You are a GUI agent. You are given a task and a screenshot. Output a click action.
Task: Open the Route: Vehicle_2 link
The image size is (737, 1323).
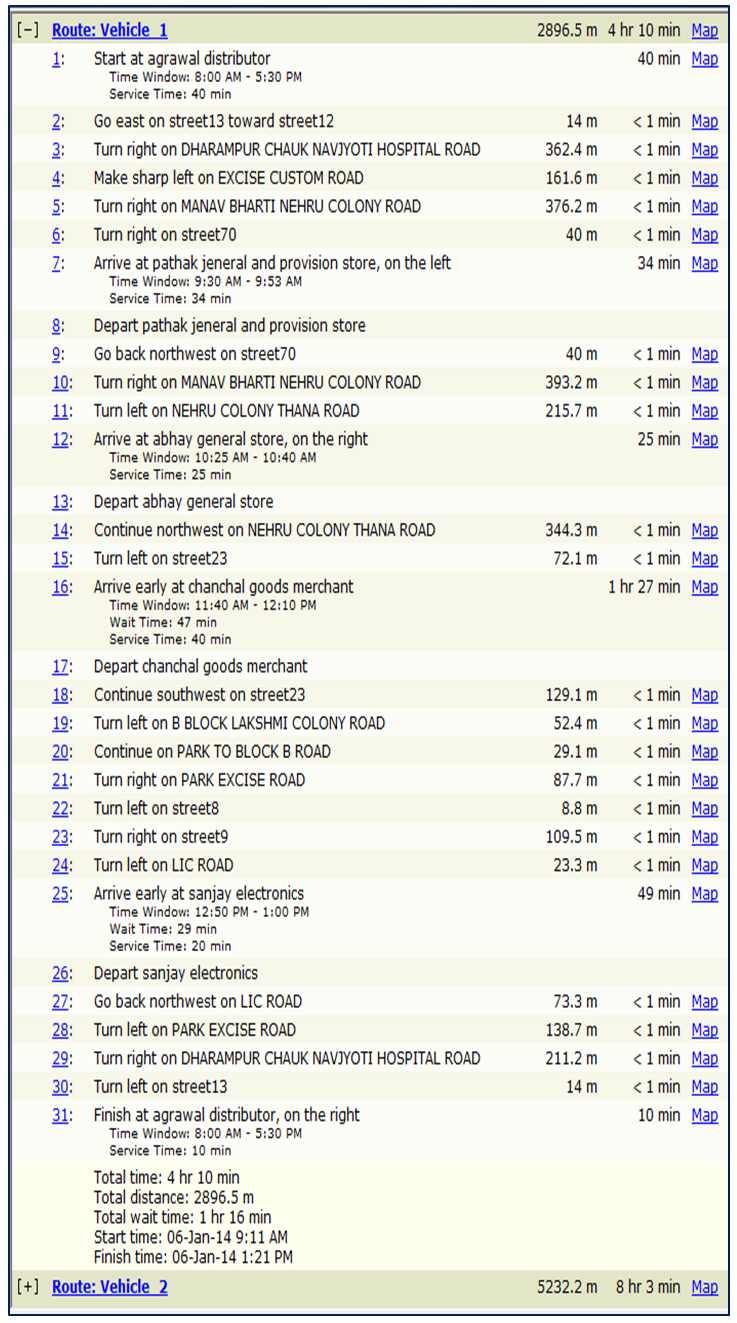[110, 1287]
